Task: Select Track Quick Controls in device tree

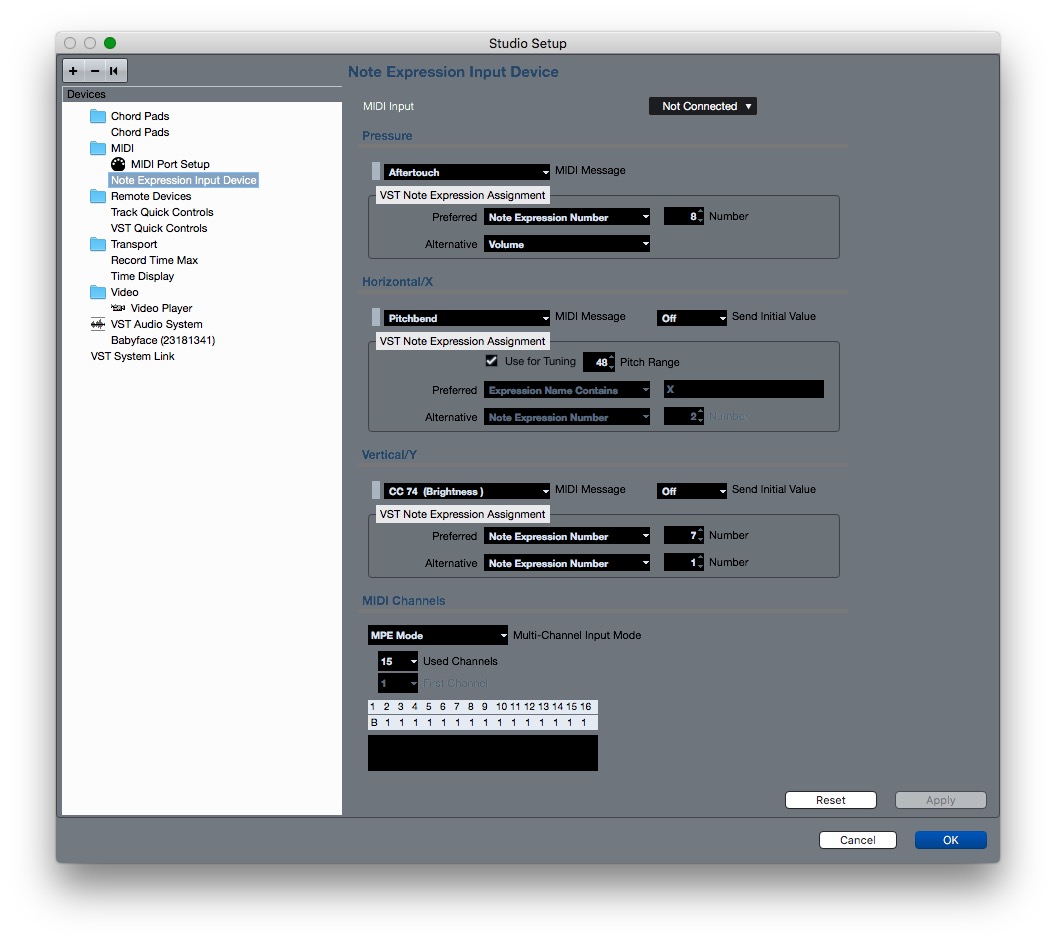Action: [x=162, y=212]
